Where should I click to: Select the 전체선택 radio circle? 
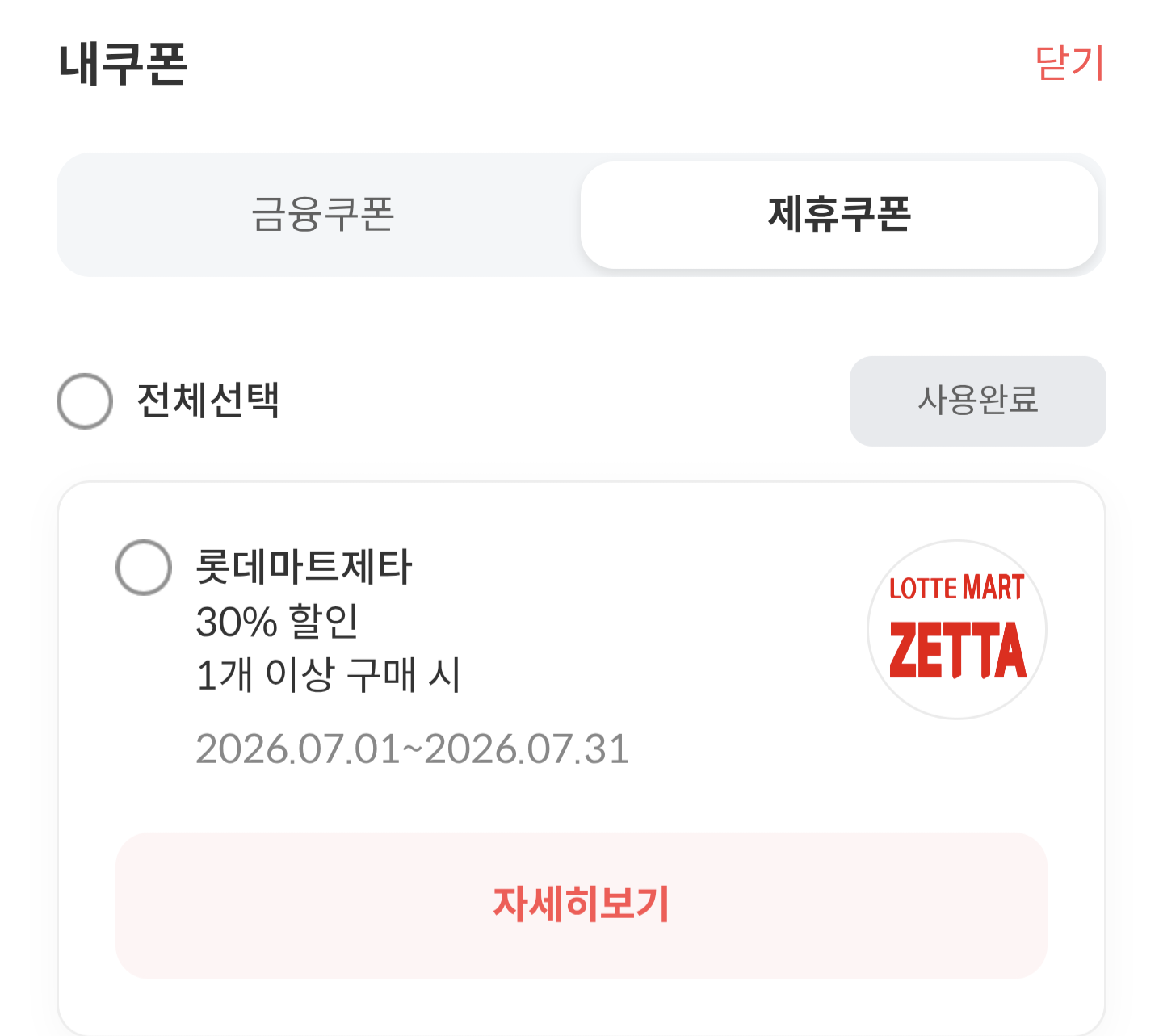click(x=85, y=401)
